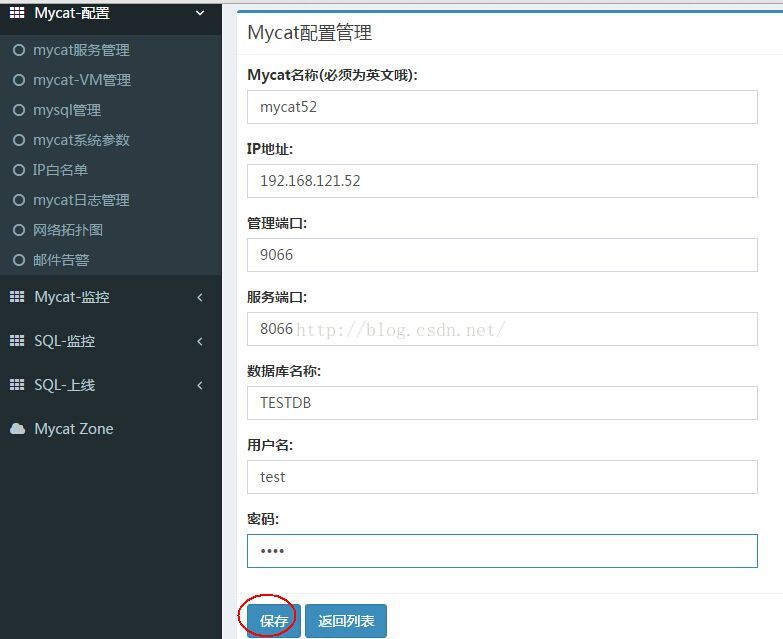783x639 pixels.
Task: Click the IP地址 label
Action: coord(270,149)
